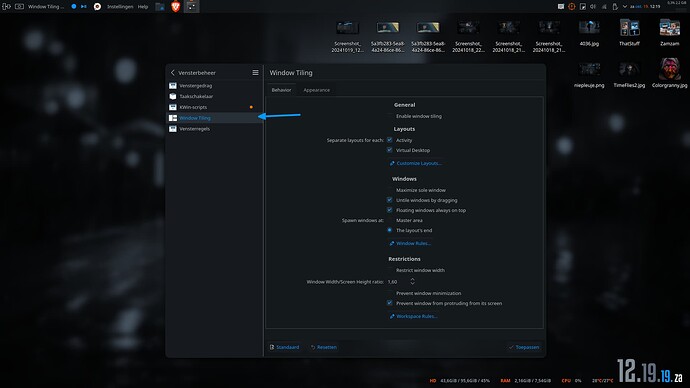Launch Brave browser from panel

tap(176, 7)
